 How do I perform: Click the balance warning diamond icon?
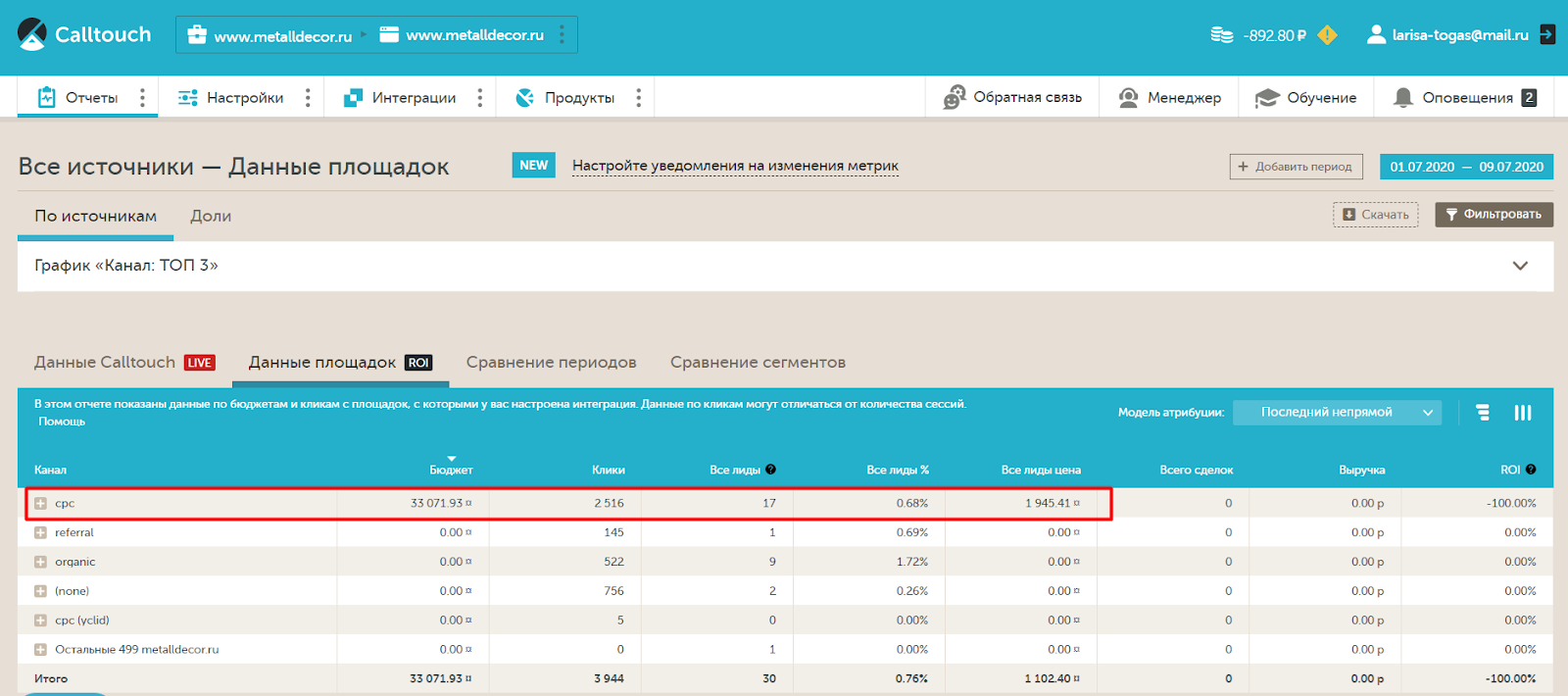pyautogui.click(x=1327, y=35)
